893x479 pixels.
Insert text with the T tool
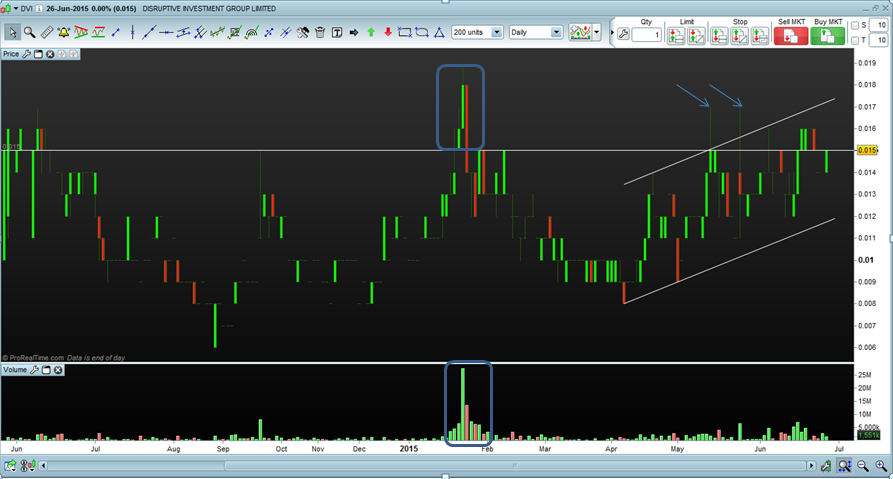point(337,32)
